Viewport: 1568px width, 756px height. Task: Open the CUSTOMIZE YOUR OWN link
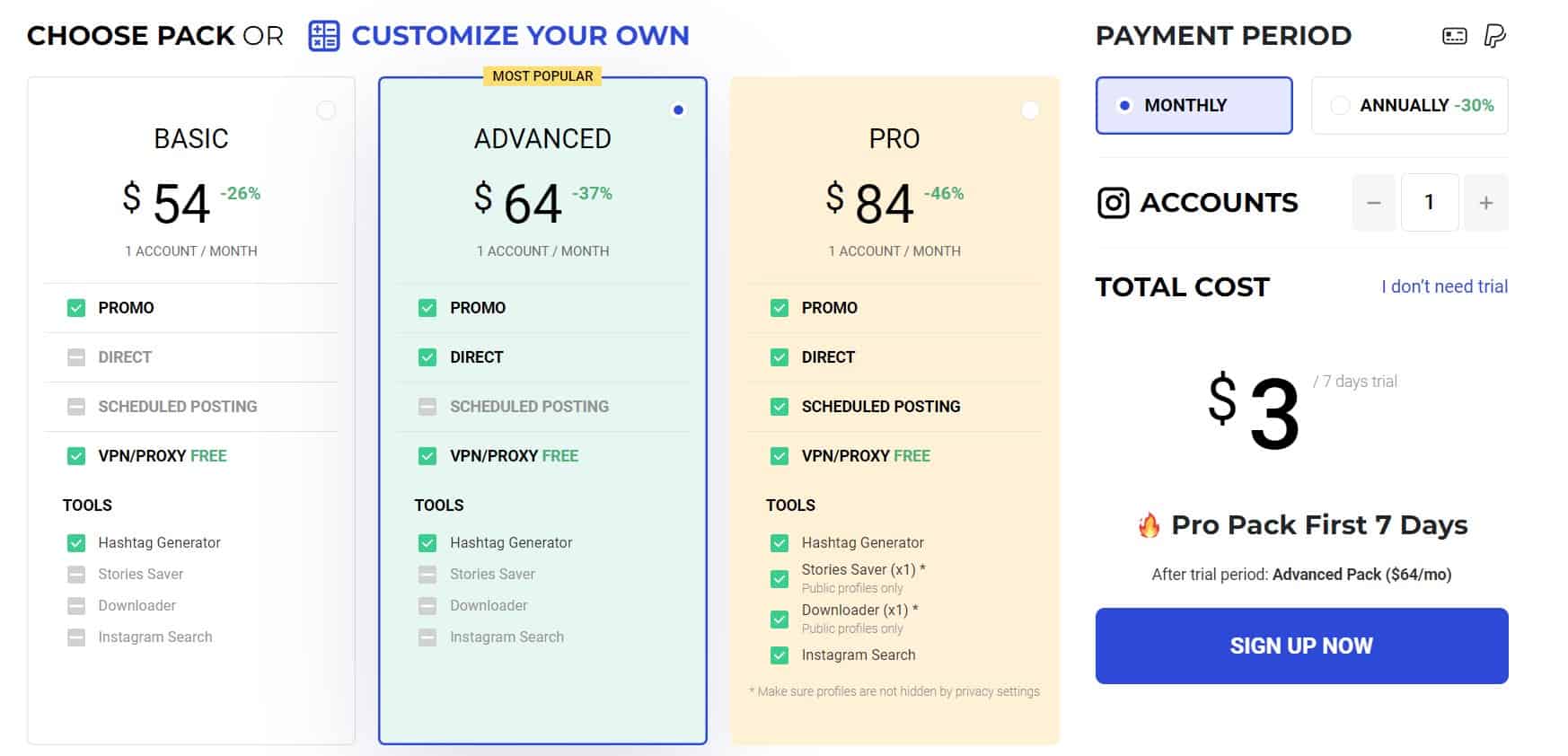pos(520,36)
